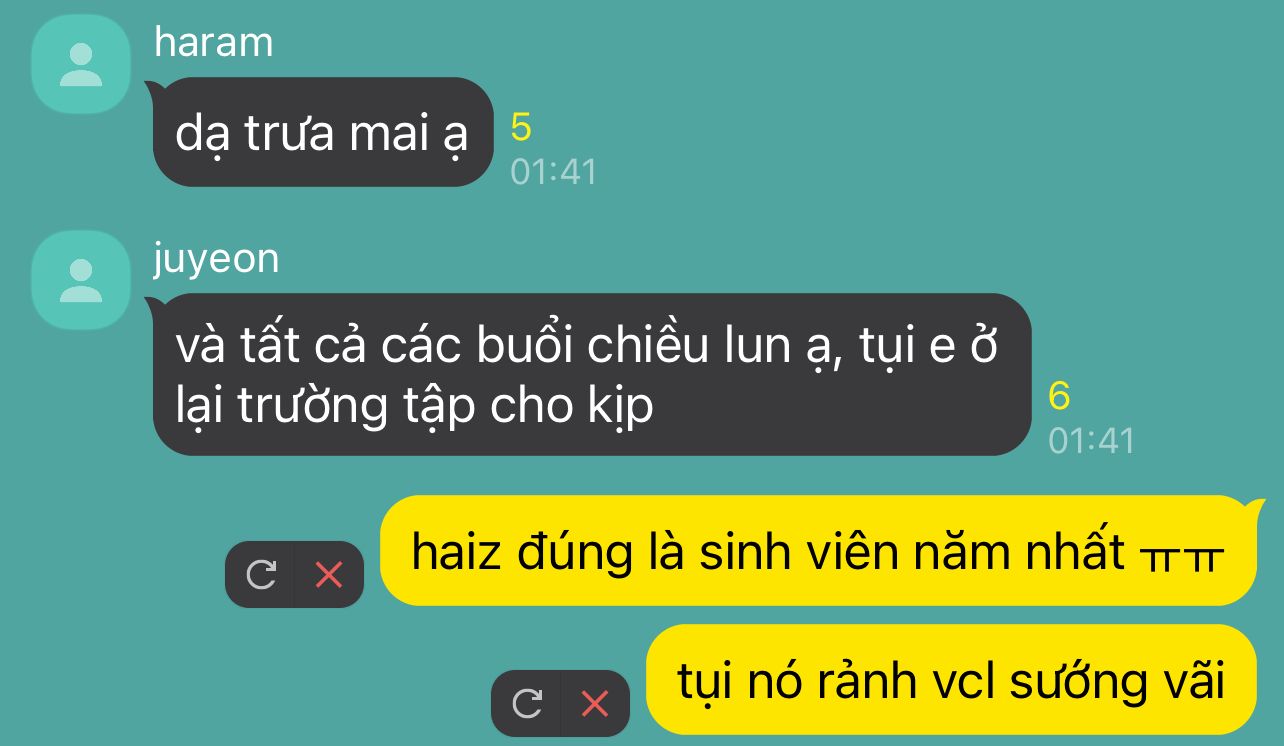Click the 01:41 timestamp beside haram's message
The width and height of the screenshot is (1284, 746).
click(553, 172)
